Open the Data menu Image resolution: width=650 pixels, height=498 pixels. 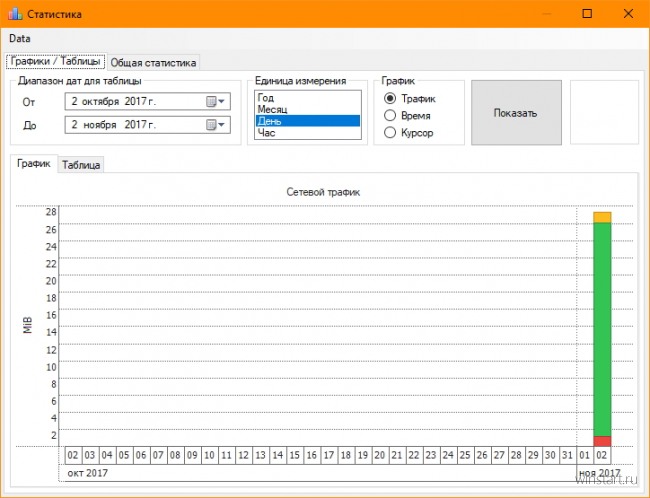click(x=19, y=39)
